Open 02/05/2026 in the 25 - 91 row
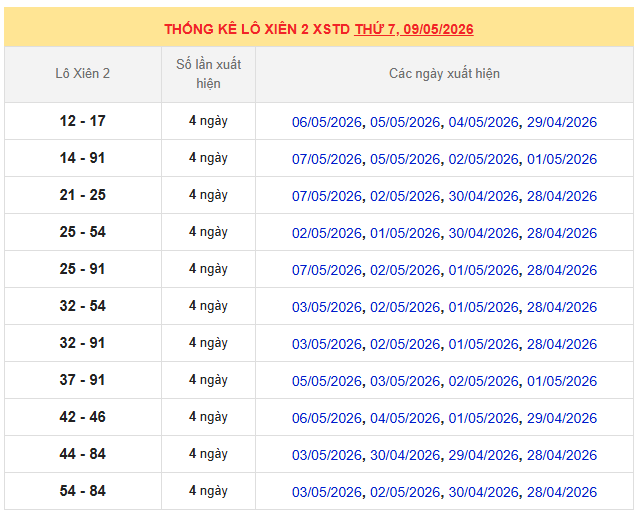 tap(405, 270)
